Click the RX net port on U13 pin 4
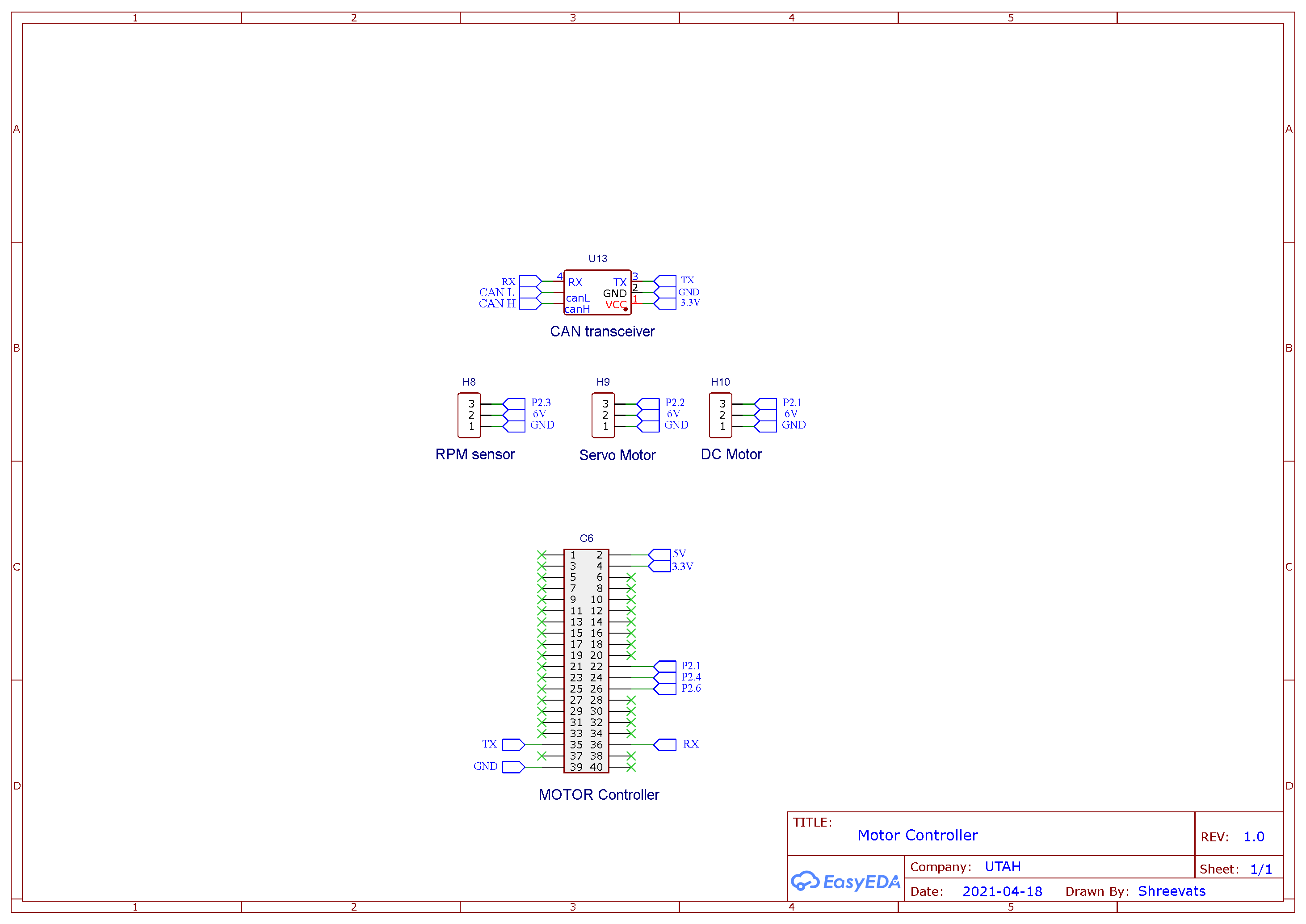This screenshot has height=924, width=1306. (530, 281)
